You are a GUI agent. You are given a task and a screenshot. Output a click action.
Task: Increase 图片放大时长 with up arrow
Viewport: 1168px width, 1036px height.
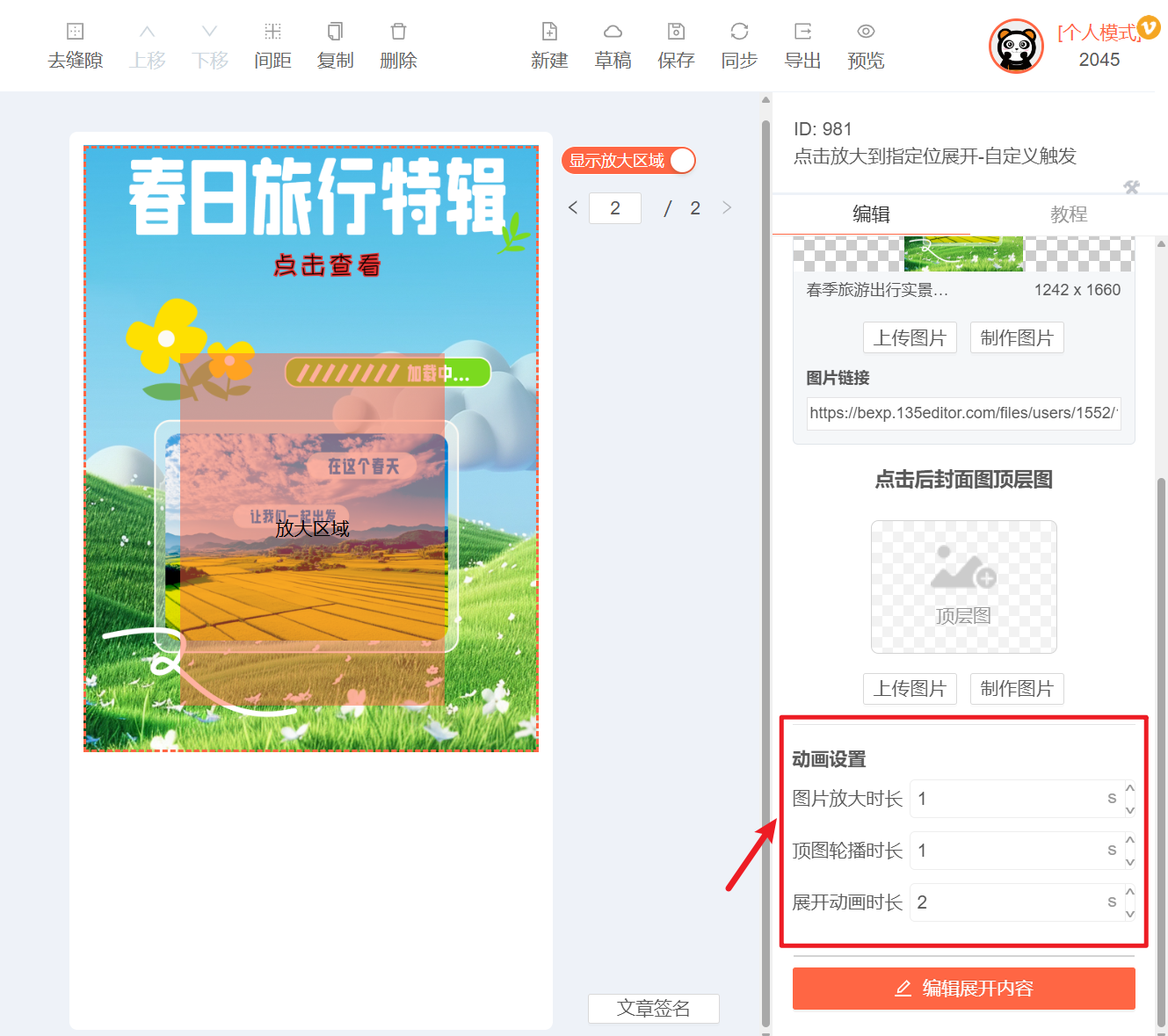(x=1130, y=789)
